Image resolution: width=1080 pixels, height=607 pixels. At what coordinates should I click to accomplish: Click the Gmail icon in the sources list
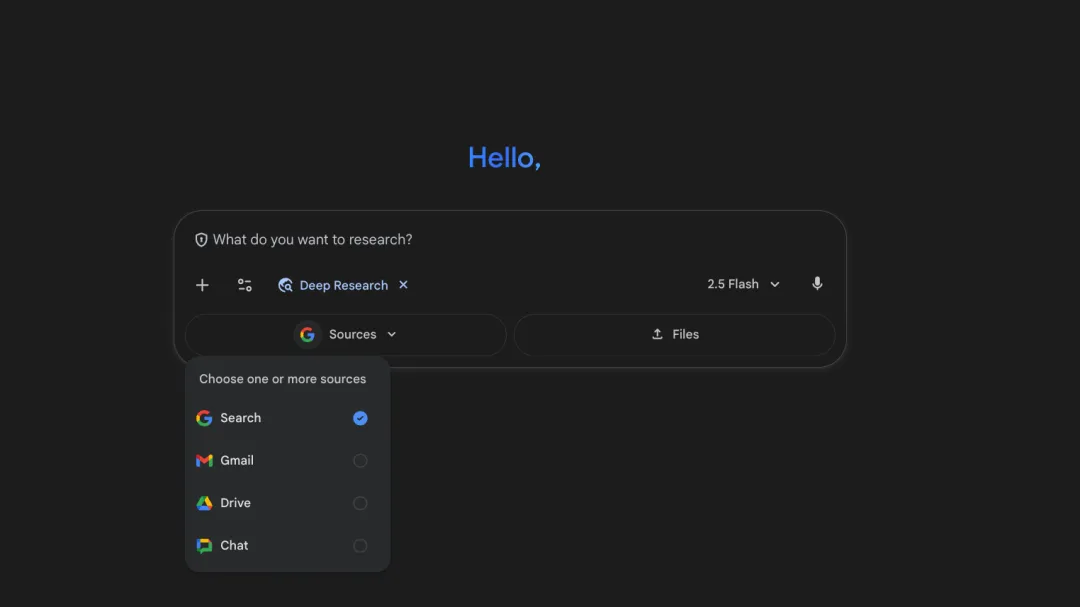point(204,460)
